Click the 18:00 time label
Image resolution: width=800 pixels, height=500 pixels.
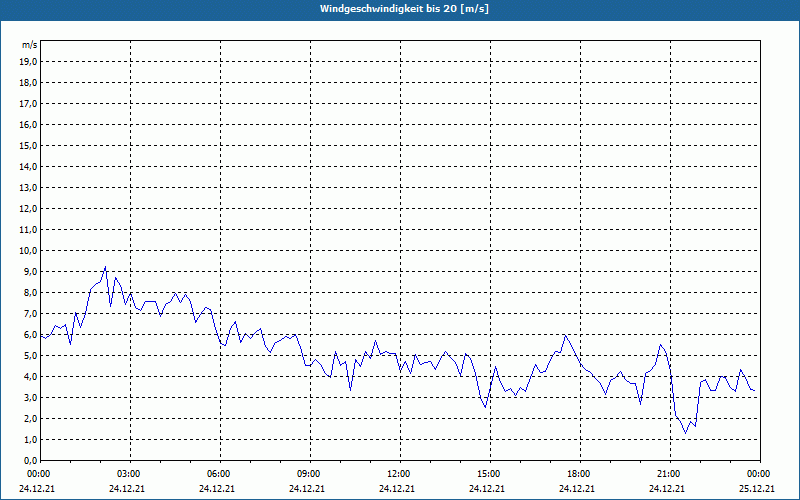click(581, 474)
